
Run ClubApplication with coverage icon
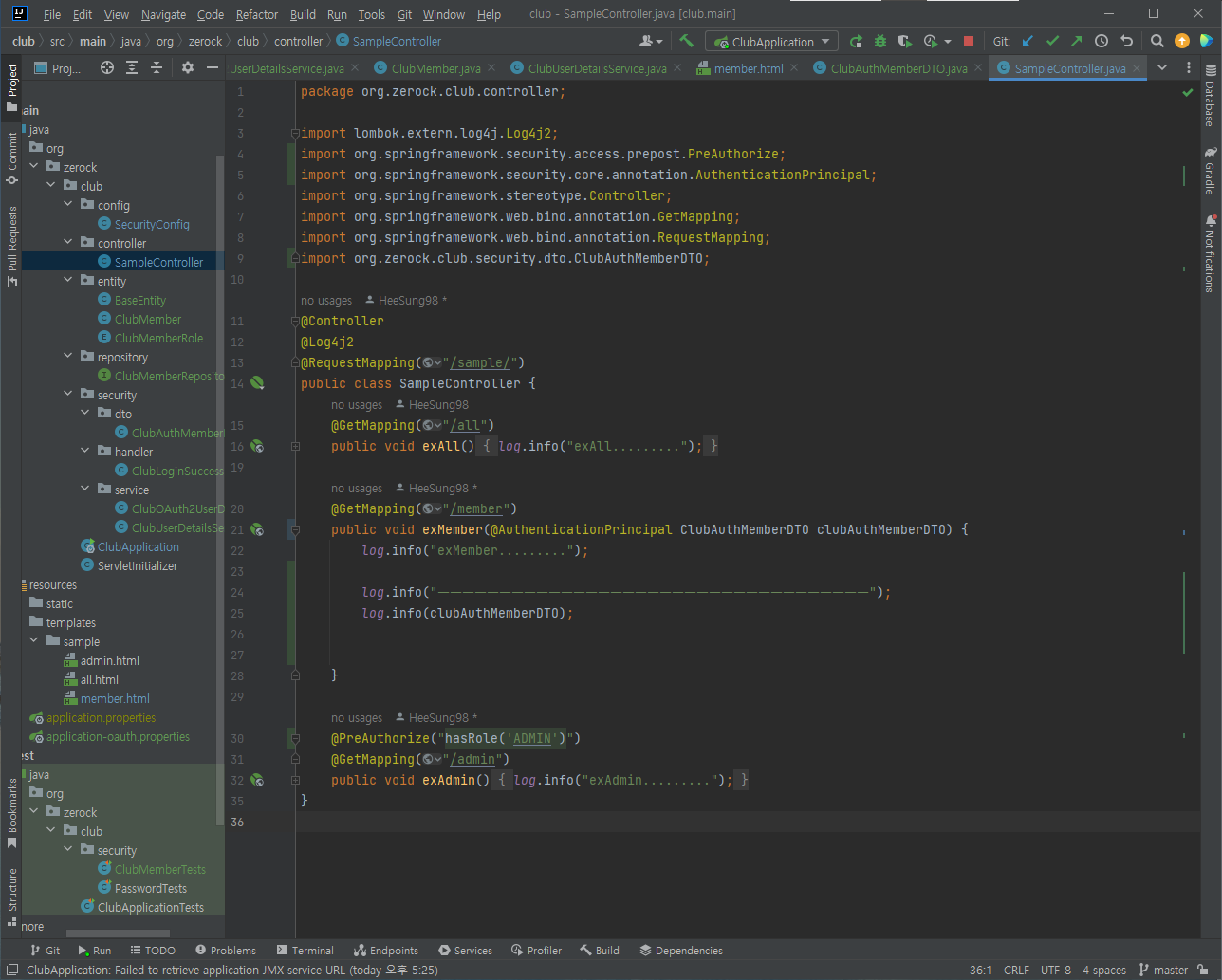[905, 41]
